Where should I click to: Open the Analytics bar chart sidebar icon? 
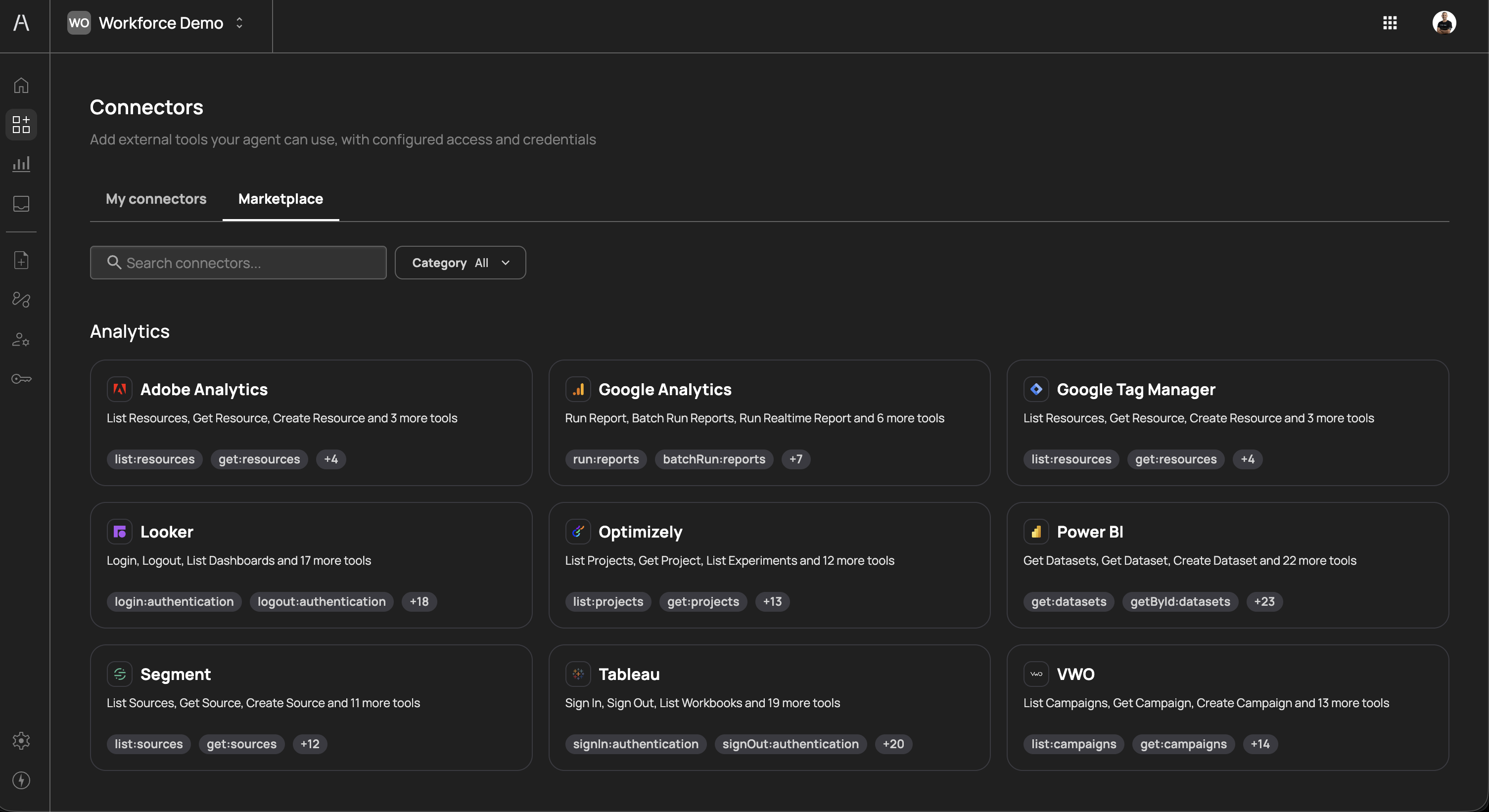pyautogui.click(x=21, y=164)
